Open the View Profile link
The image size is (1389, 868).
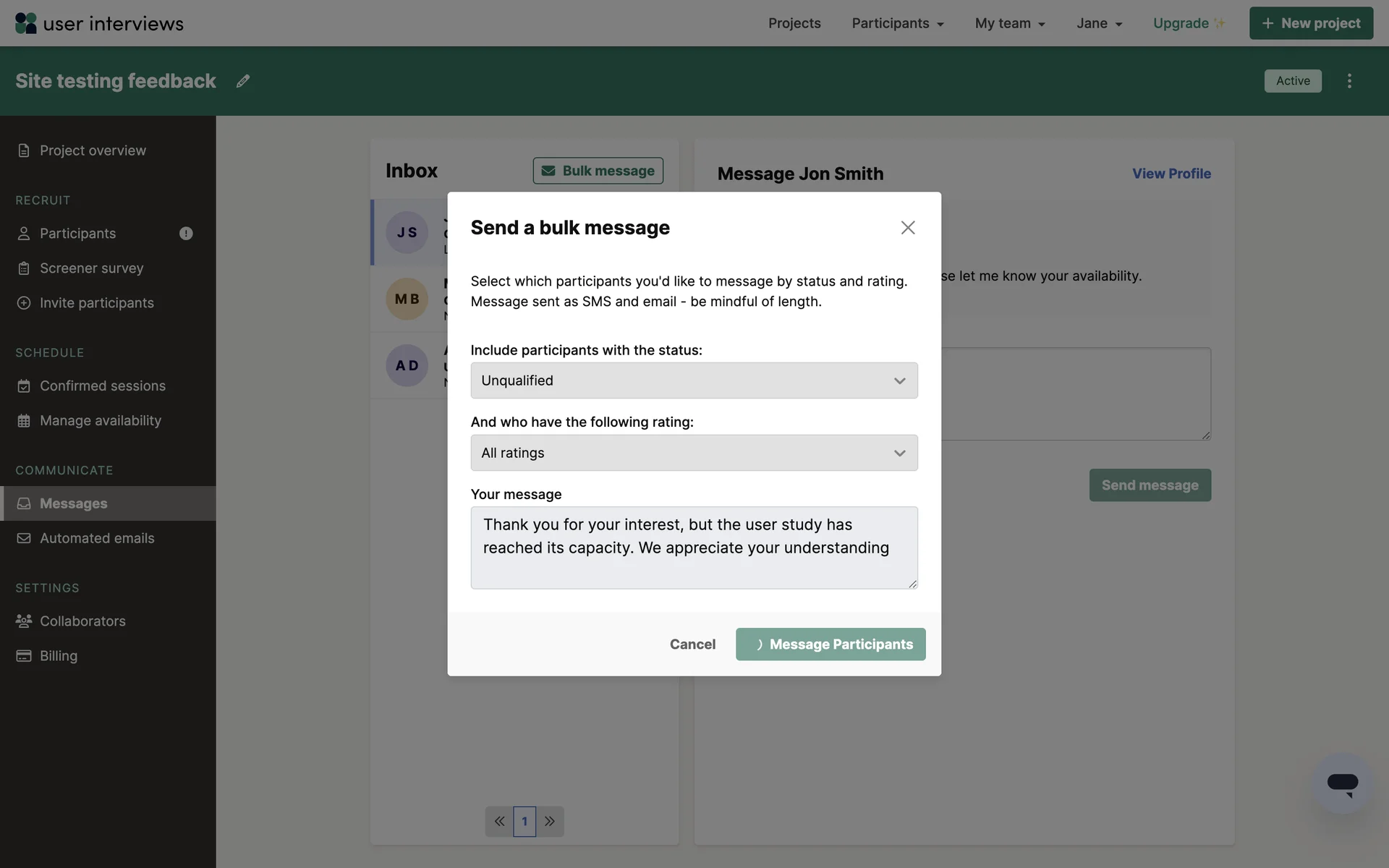(1171, 174)
